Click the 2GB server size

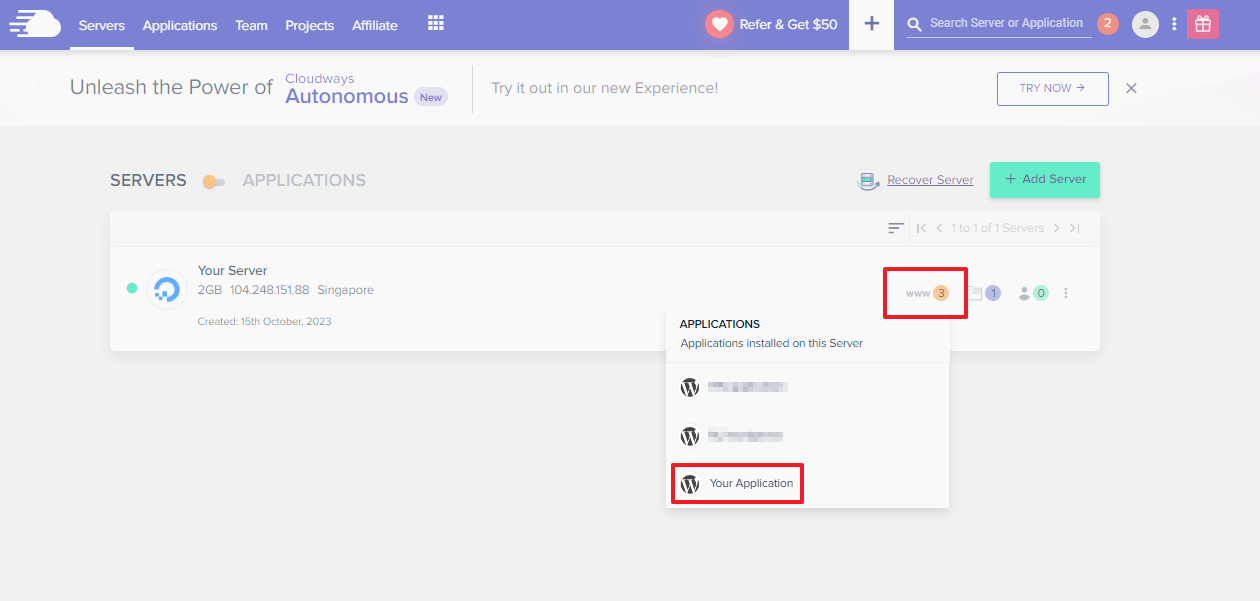tap(210, 290)
